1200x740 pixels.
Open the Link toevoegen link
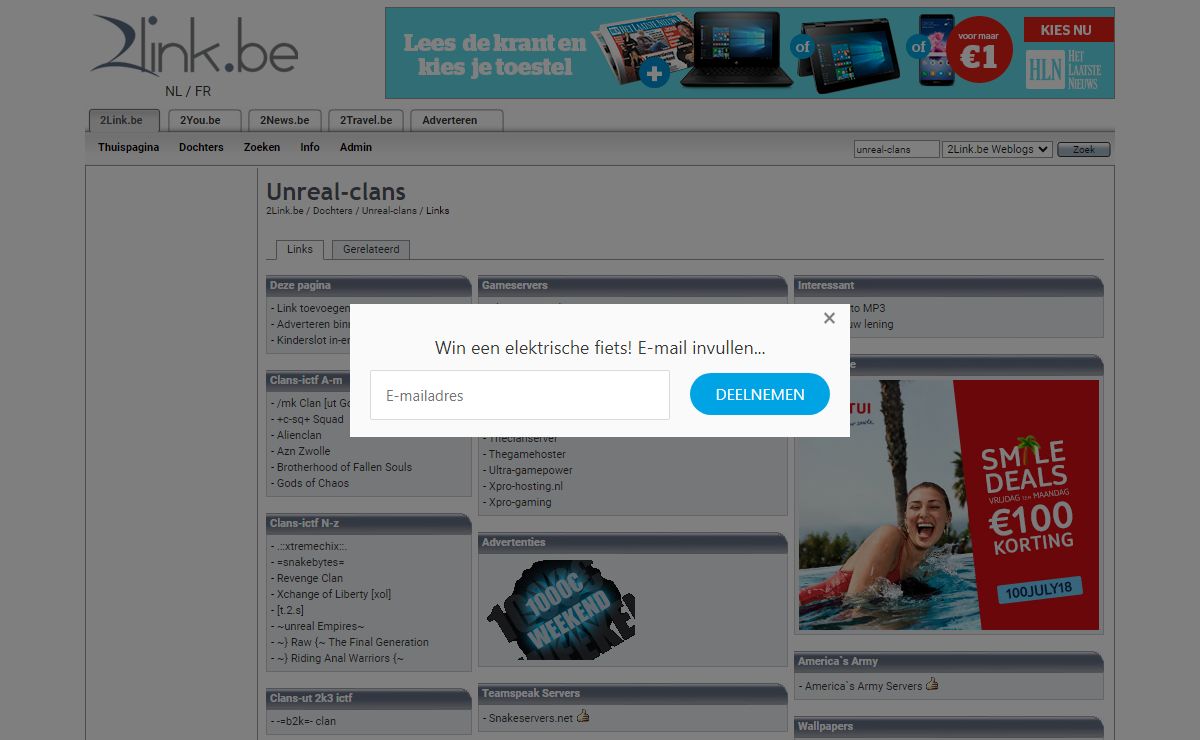click(x=314, y=308)
